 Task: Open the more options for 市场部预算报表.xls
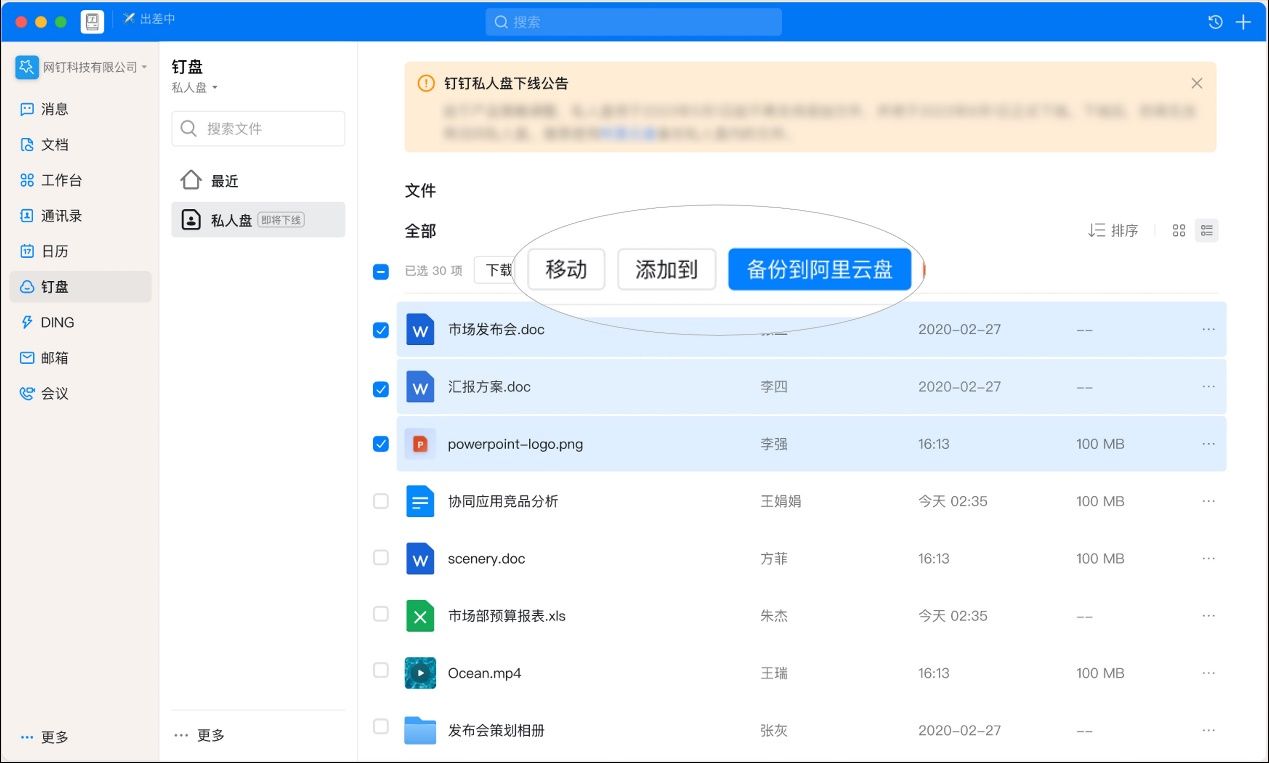point(1209,616)
